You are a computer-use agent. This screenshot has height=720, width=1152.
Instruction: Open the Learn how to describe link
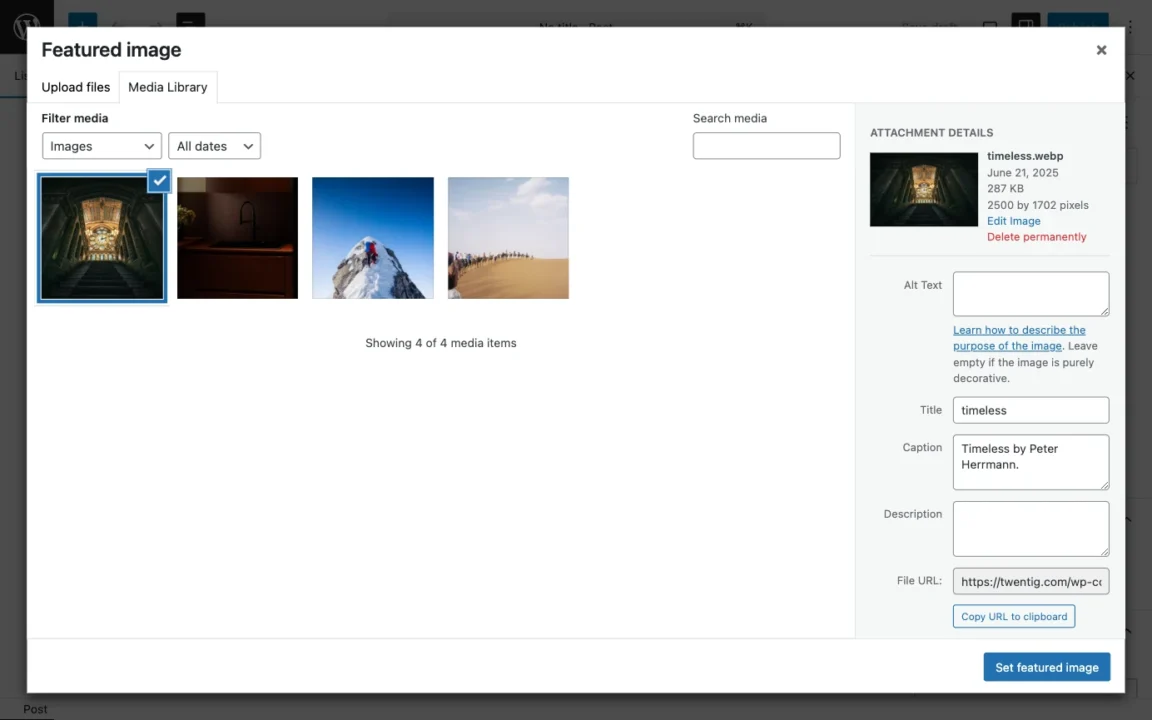click(x=1019, y=338)
